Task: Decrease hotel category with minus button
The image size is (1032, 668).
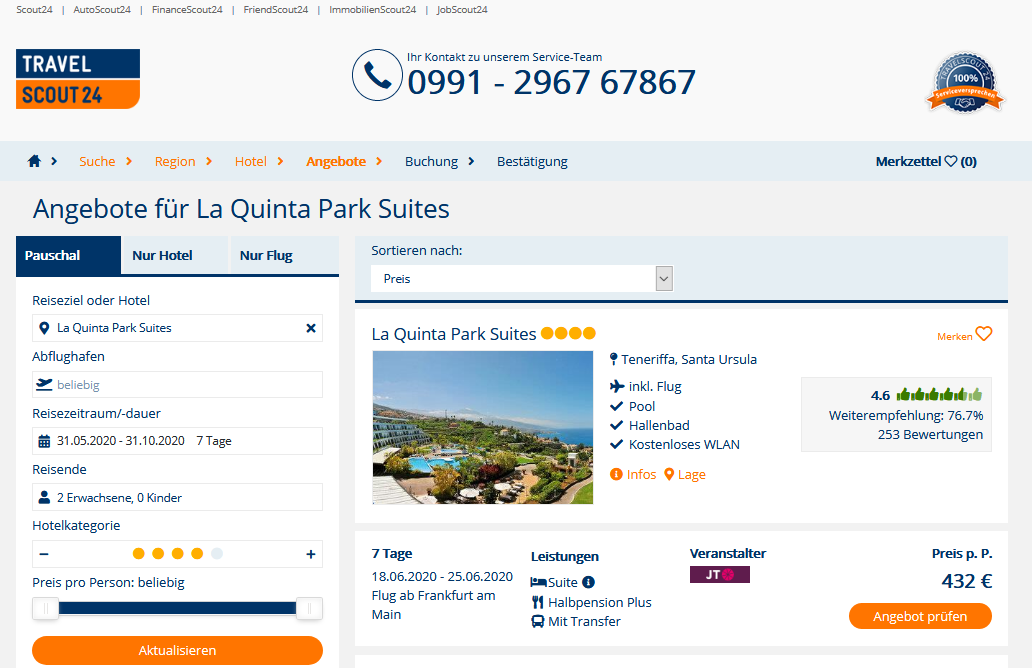Action: point(44,554)
